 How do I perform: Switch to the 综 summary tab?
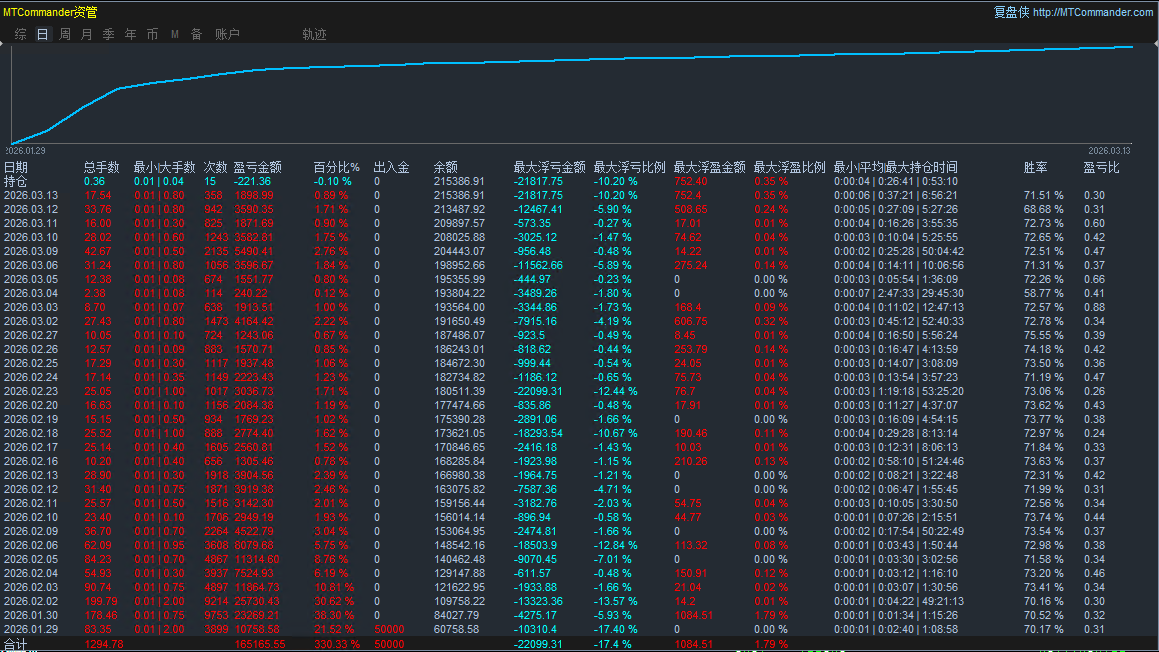21,34
